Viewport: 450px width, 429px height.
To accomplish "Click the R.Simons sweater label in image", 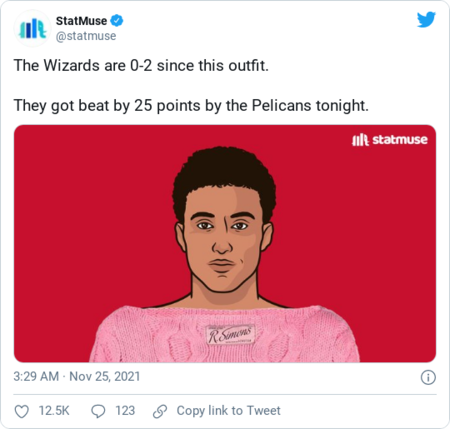I will 230,334.
